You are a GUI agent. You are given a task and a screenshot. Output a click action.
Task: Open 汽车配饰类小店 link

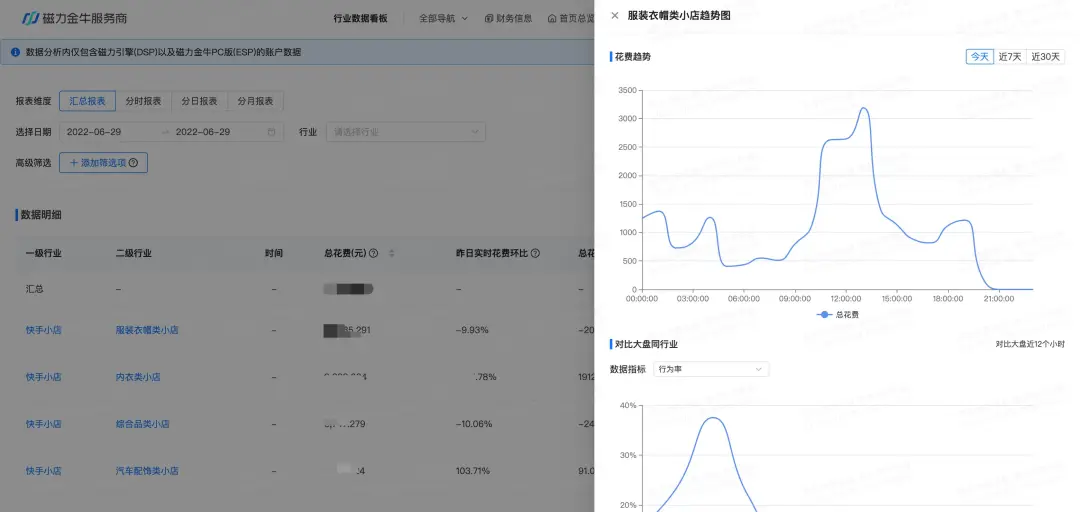coord(147,471)
